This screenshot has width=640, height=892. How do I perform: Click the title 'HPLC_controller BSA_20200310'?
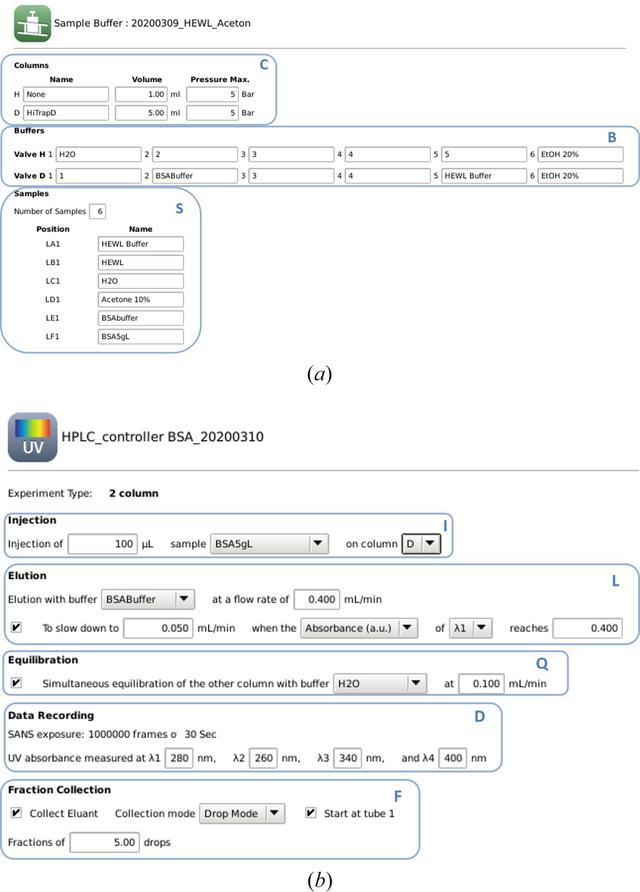[162, 437]
